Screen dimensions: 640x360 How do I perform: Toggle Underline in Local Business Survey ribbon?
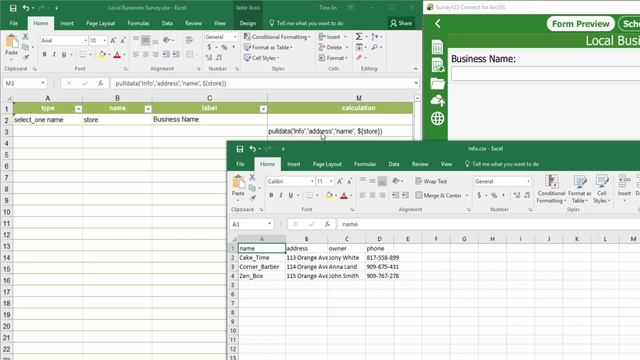click(64, 54)
